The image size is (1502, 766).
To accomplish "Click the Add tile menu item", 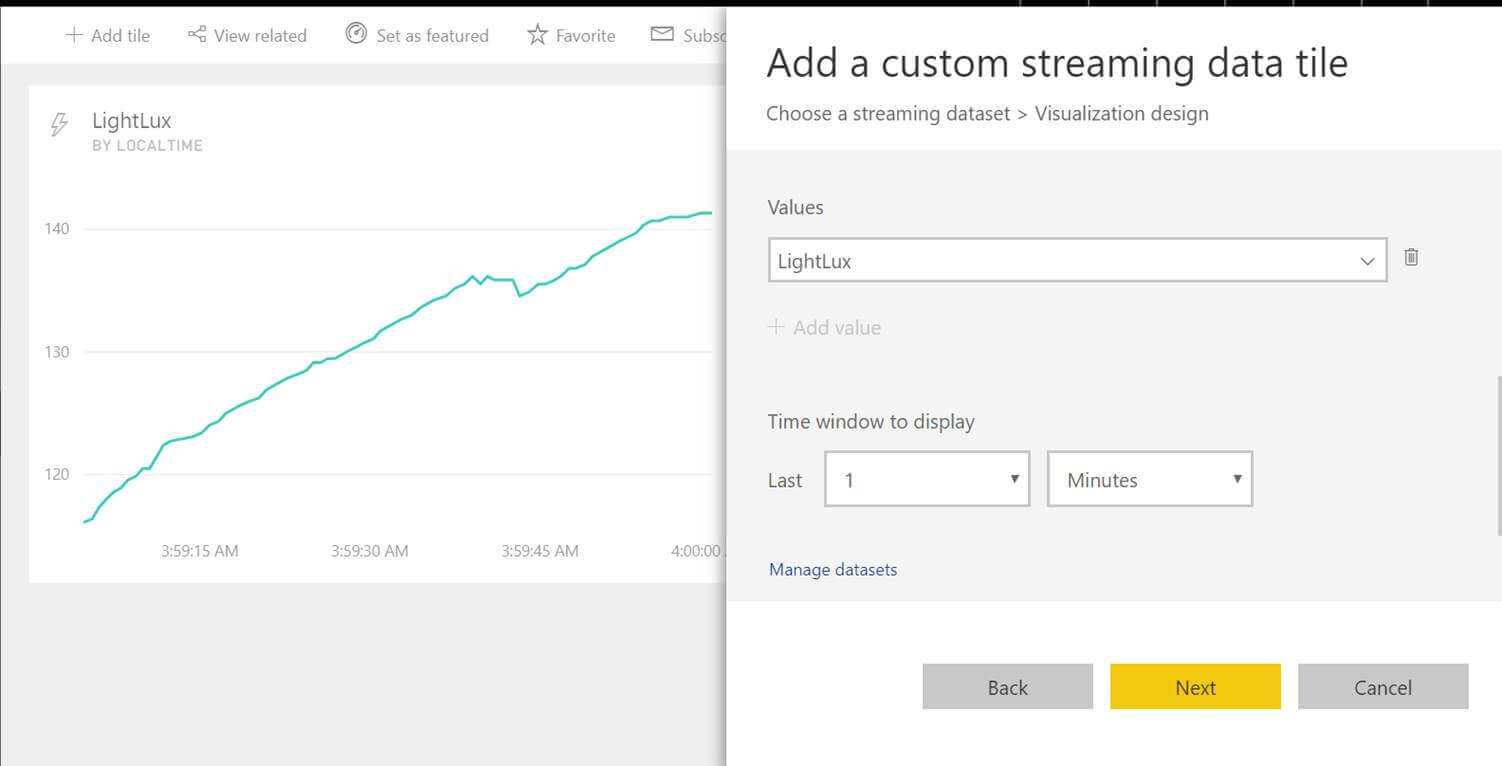I will 120,35.
